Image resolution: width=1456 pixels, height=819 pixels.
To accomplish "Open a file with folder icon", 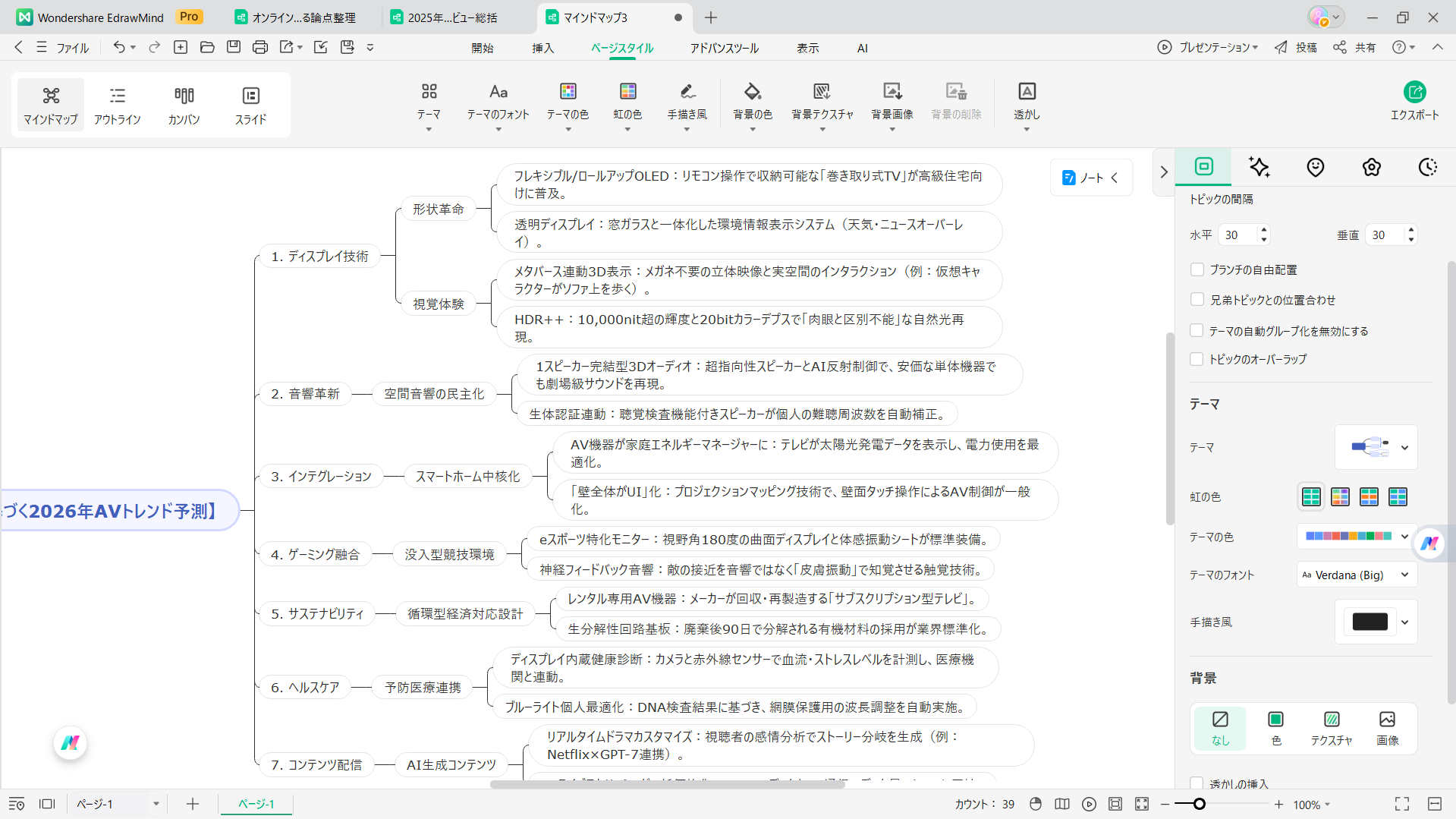I will coord(207,47).
